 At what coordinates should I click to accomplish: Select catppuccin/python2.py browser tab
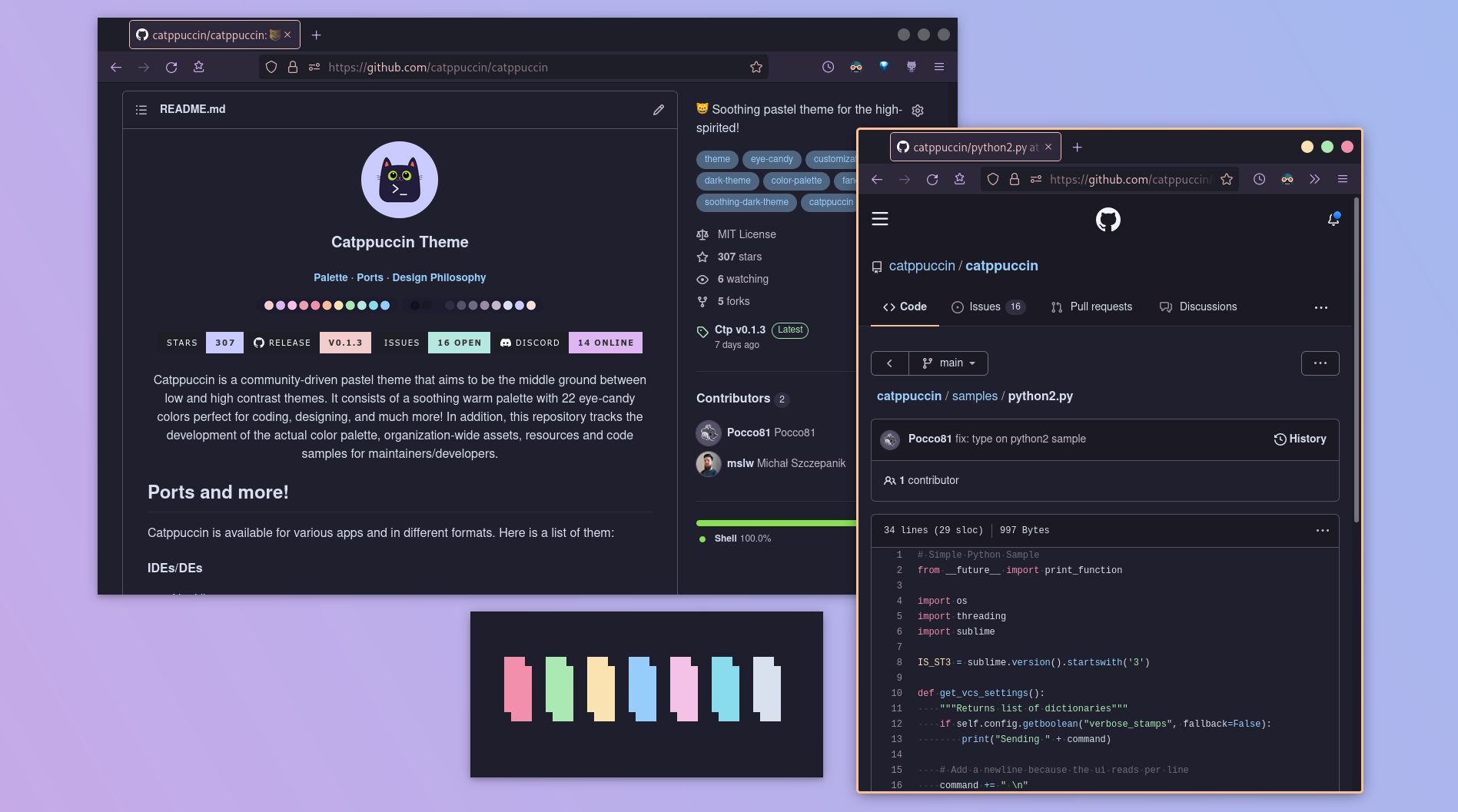pyautogui.click(x=975, y=147)
